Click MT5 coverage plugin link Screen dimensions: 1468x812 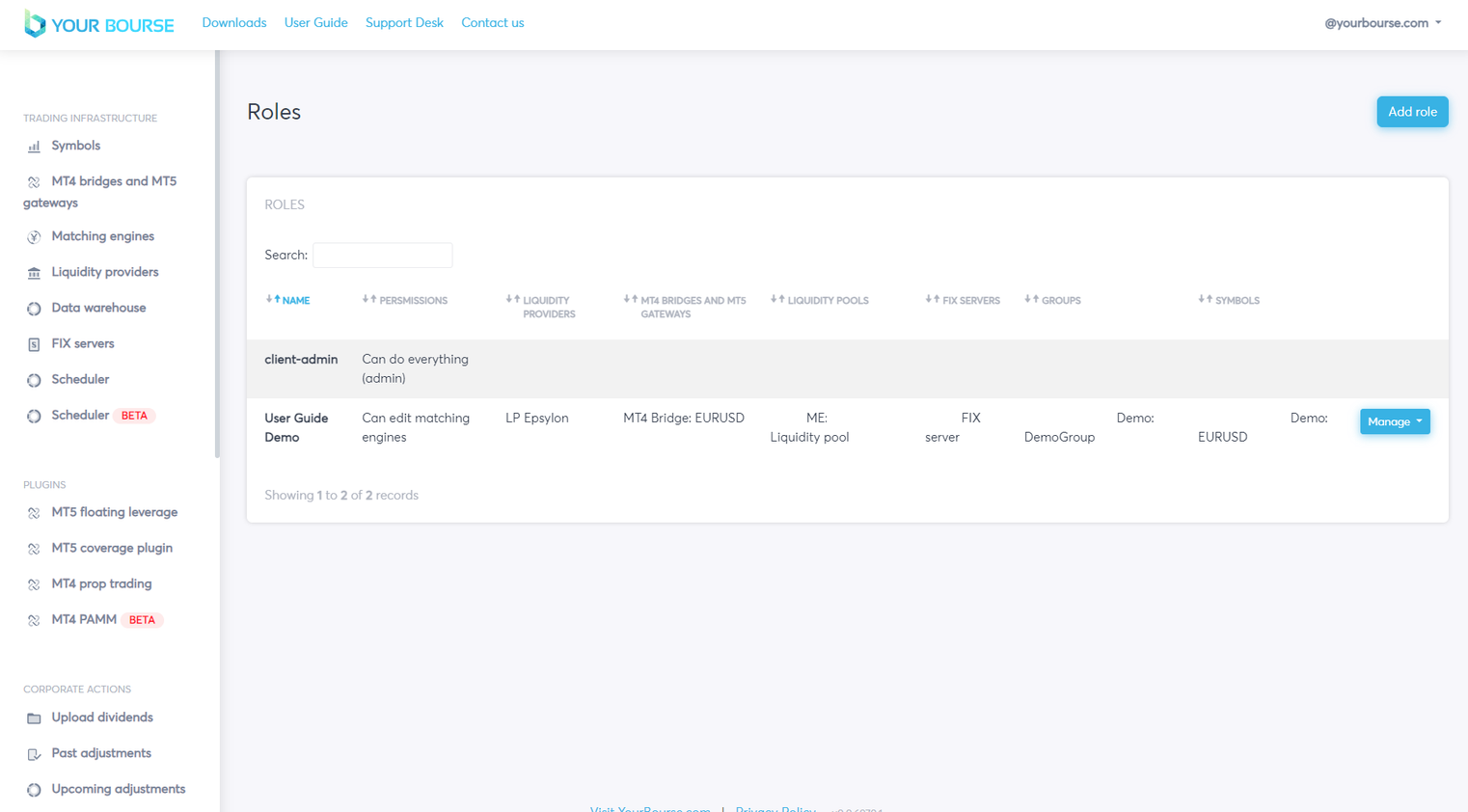[x=112, y=548]
